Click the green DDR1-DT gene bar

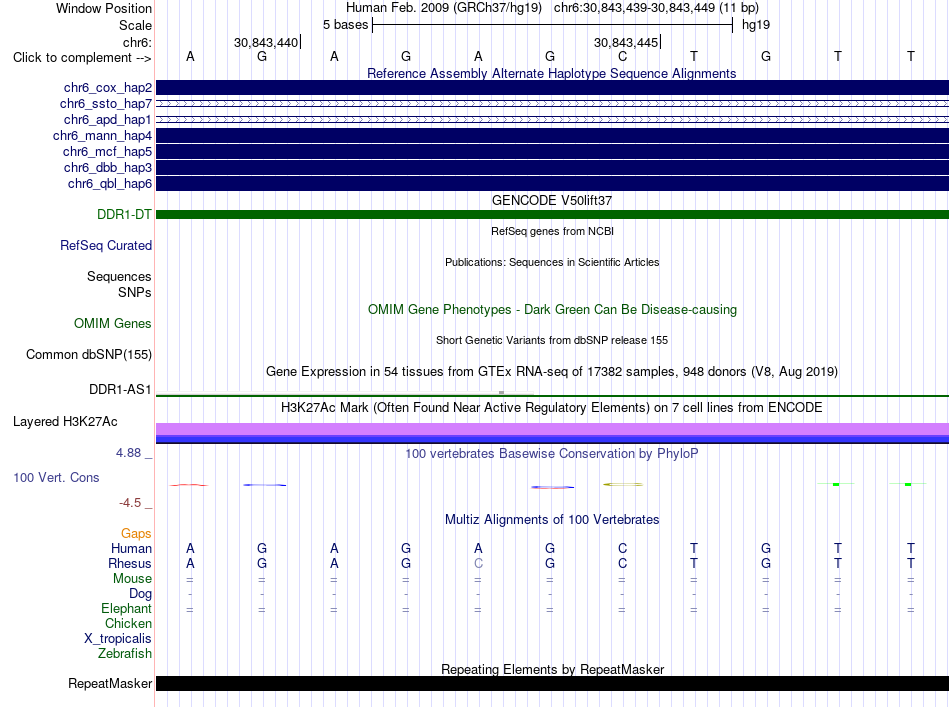(x=552, y=214)
